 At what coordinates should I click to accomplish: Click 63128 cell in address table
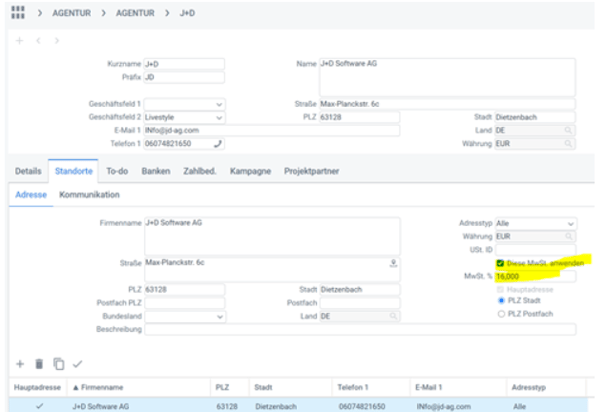click(x=227, y=407)
